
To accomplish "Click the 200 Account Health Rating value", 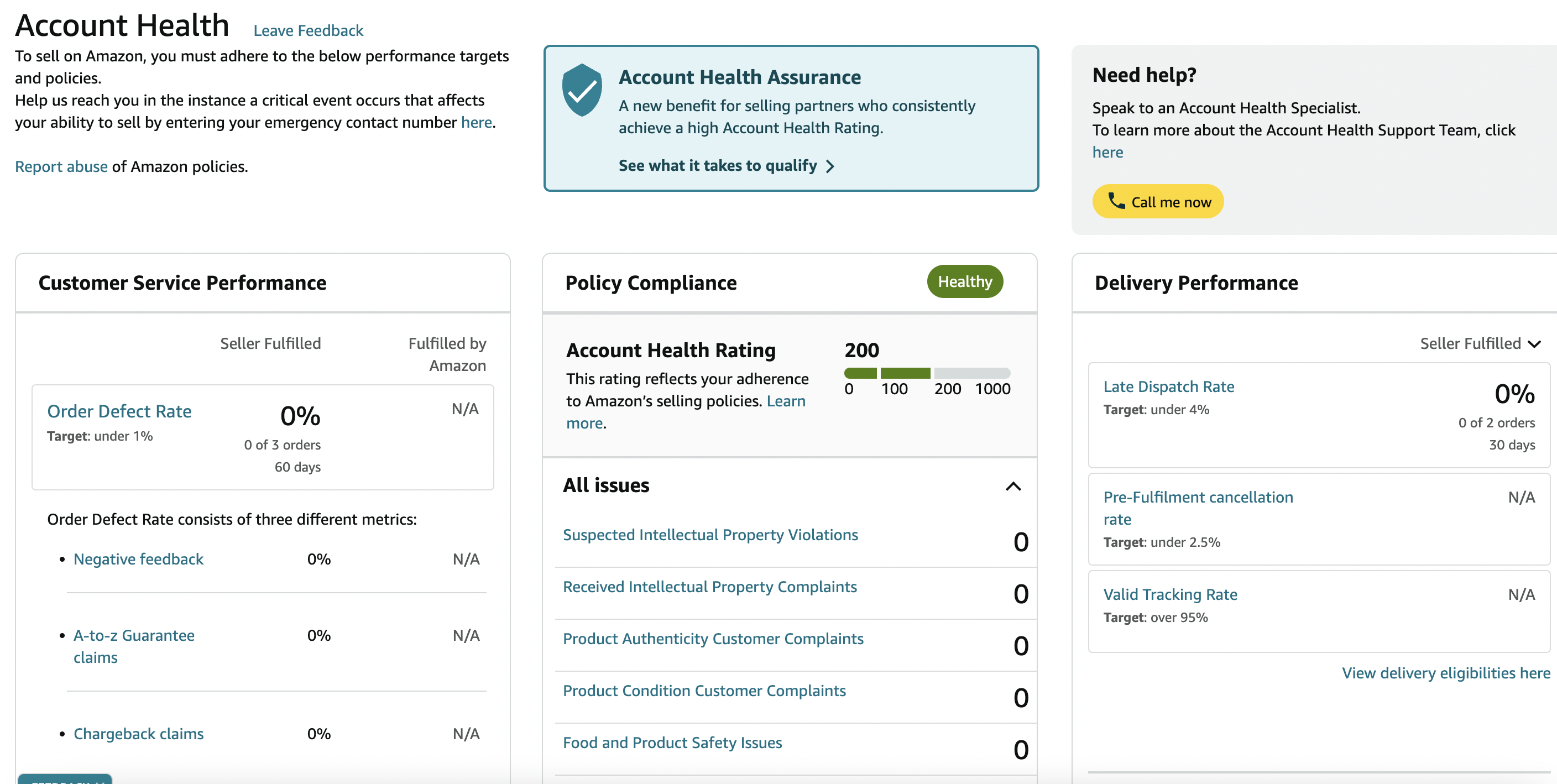I will 861,350.
